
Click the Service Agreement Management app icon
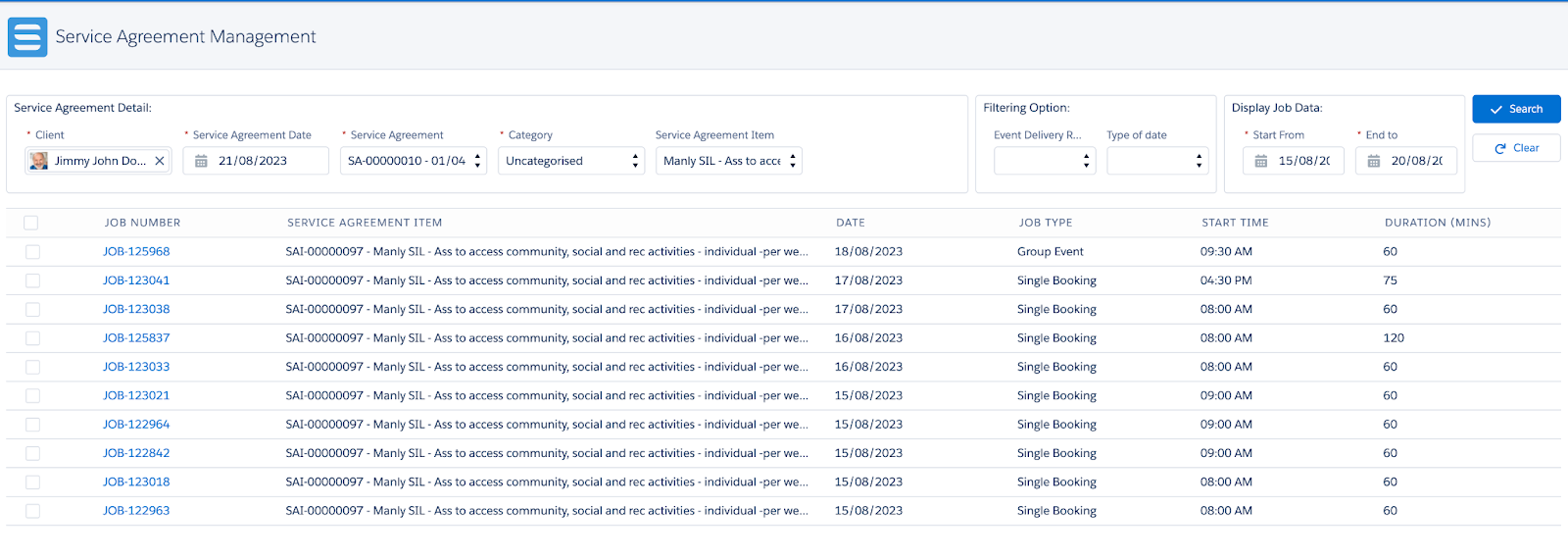point(27,37)
